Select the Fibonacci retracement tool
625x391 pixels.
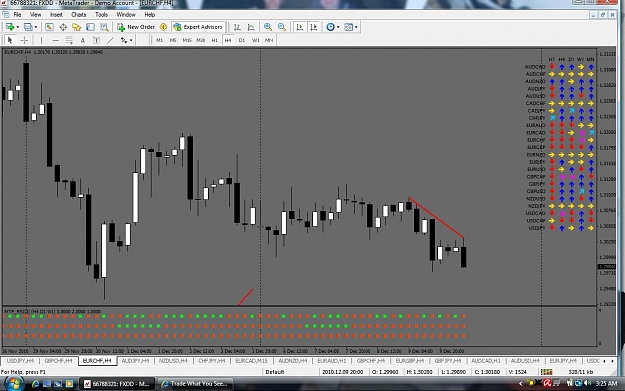coord(69,40)
